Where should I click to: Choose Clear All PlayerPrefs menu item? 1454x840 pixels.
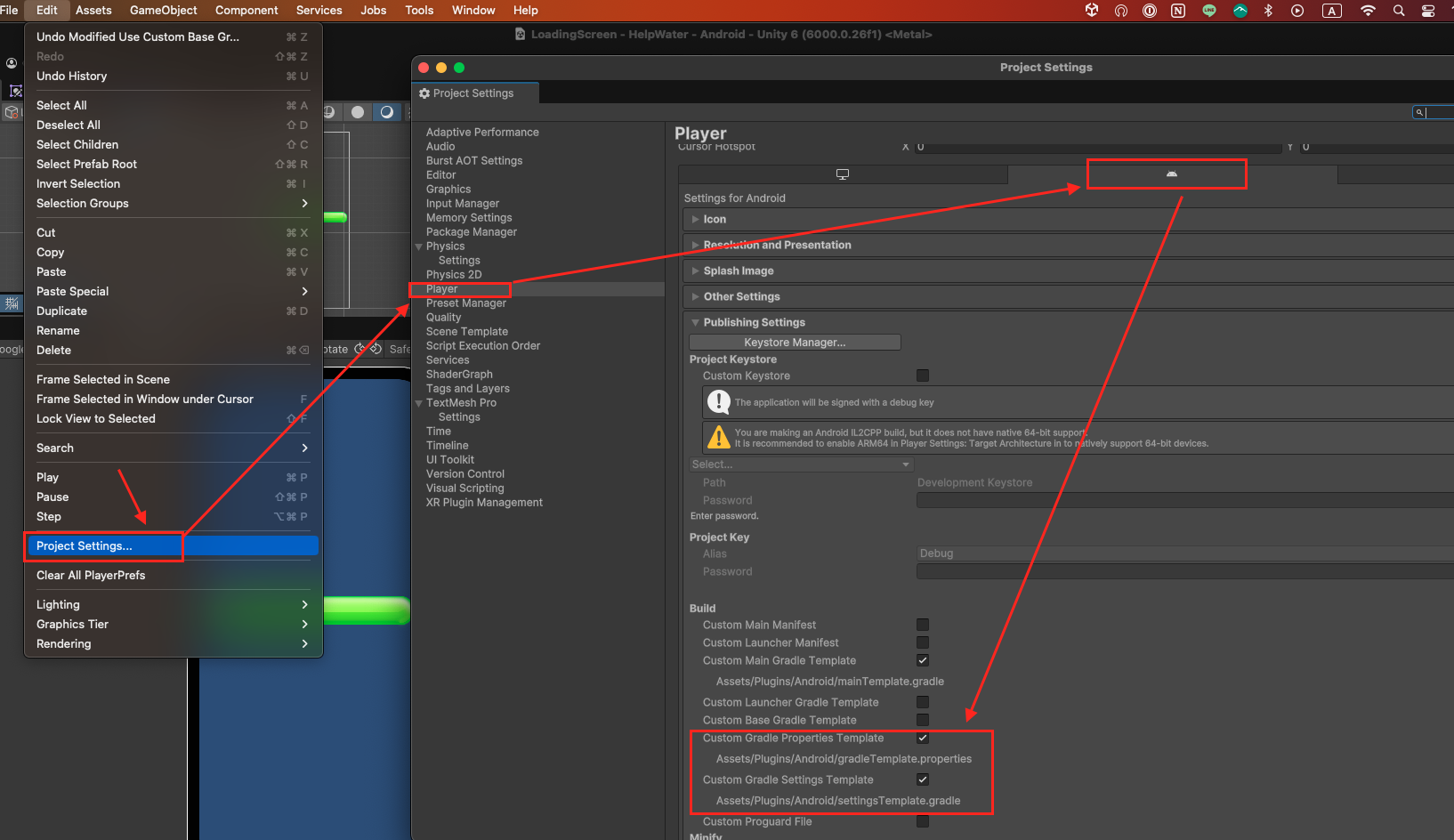tap(173, 575)
